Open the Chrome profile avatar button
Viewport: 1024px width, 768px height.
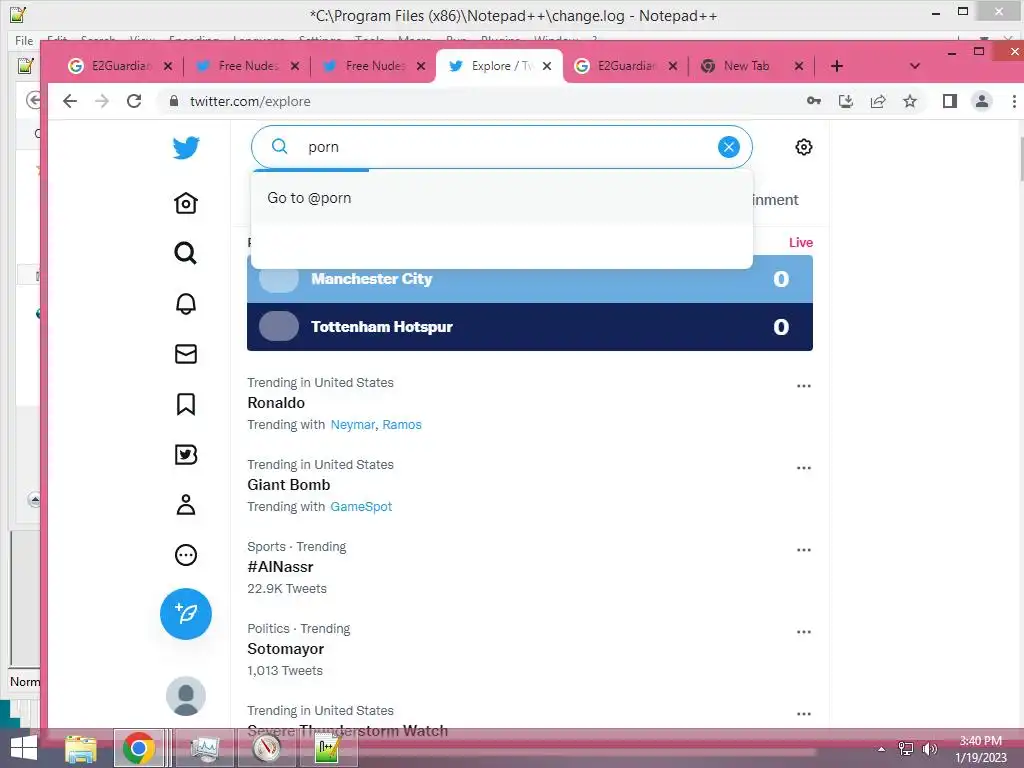point(982,101)
